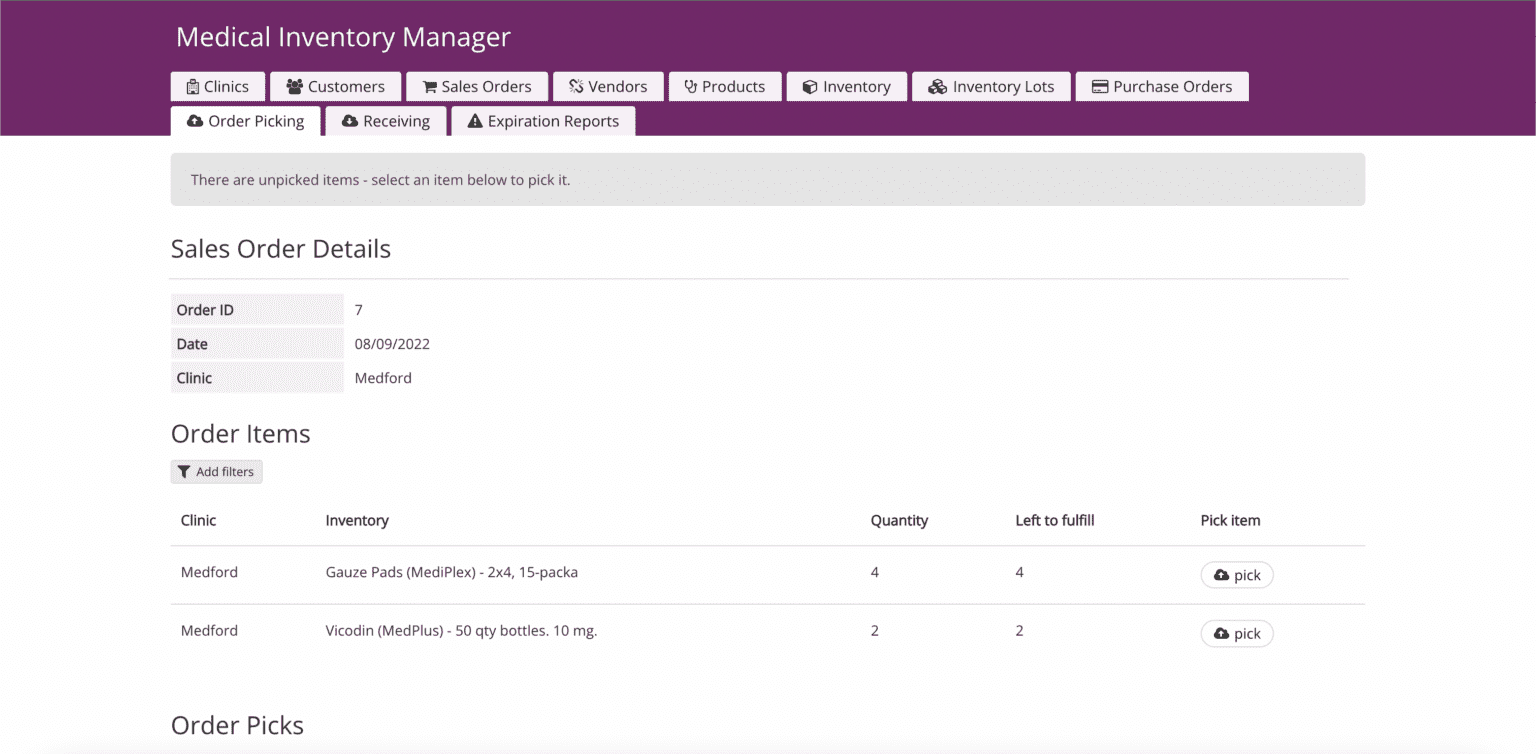Image resolution: width=1536 pixels, height=754 pixels.
Task: Click the Inventory box icon
Action: click(x=812, y=86)
